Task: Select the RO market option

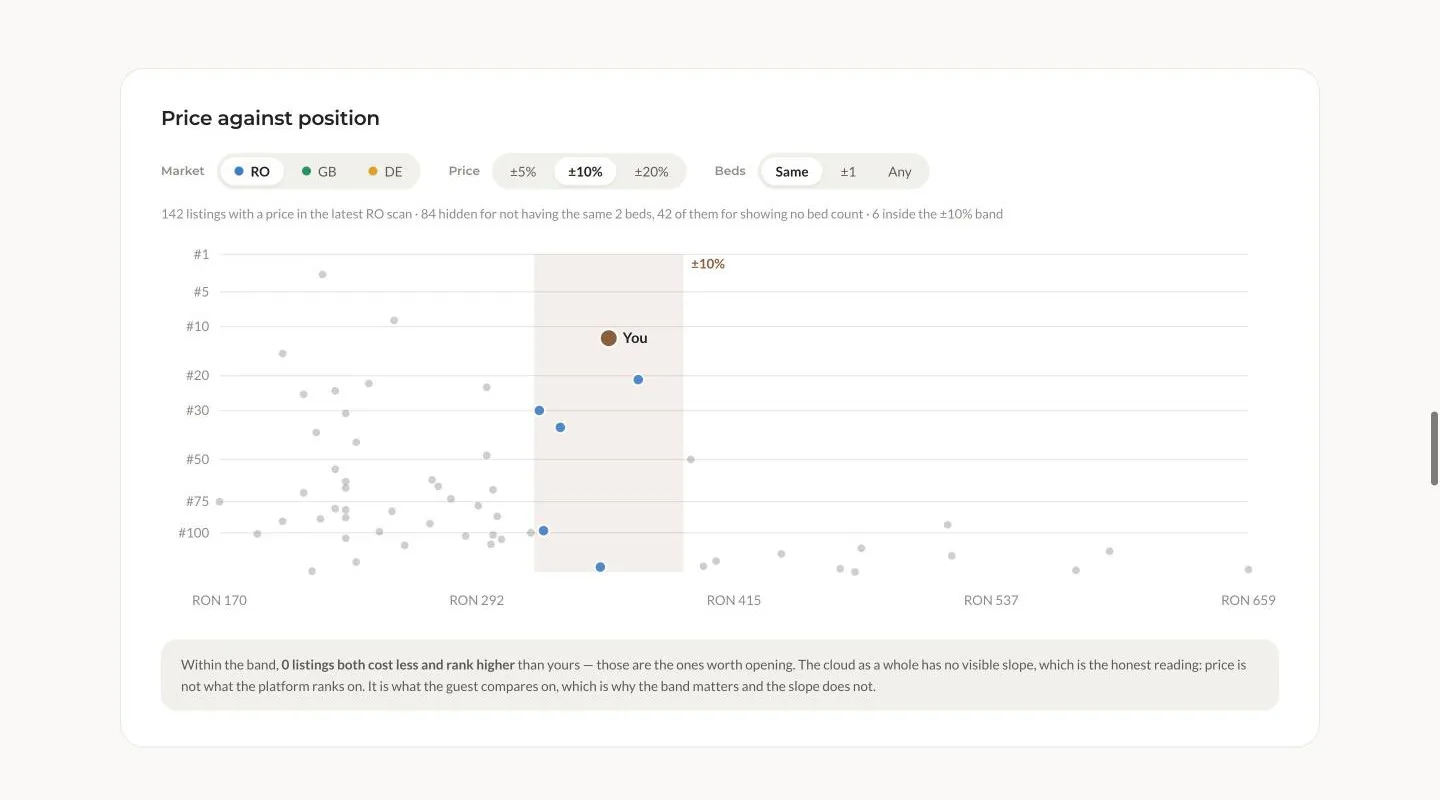Action: pyautogui.click(x=252, y=171)
